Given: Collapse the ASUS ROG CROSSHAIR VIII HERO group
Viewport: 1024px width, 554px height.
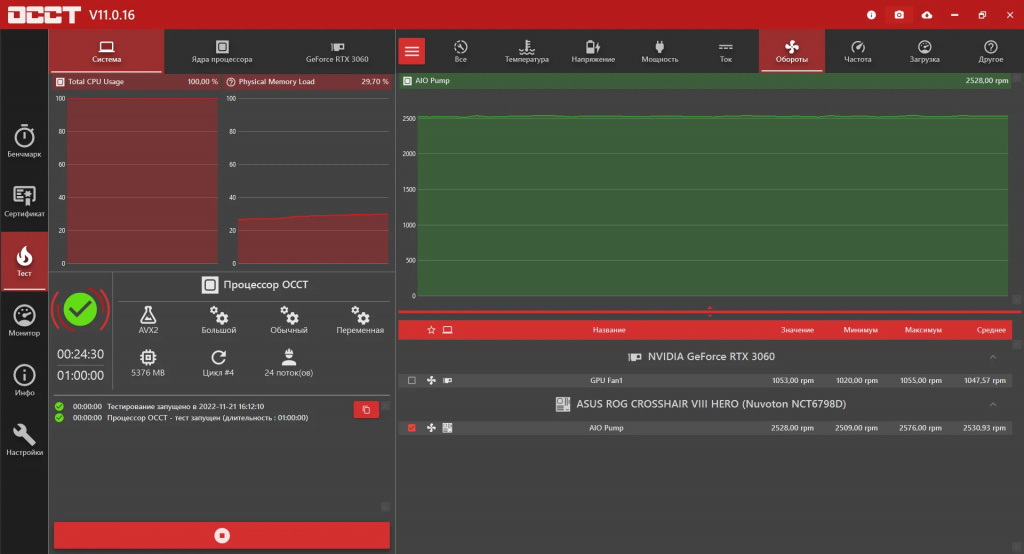Looking at the screenshot, I should 993,404.
